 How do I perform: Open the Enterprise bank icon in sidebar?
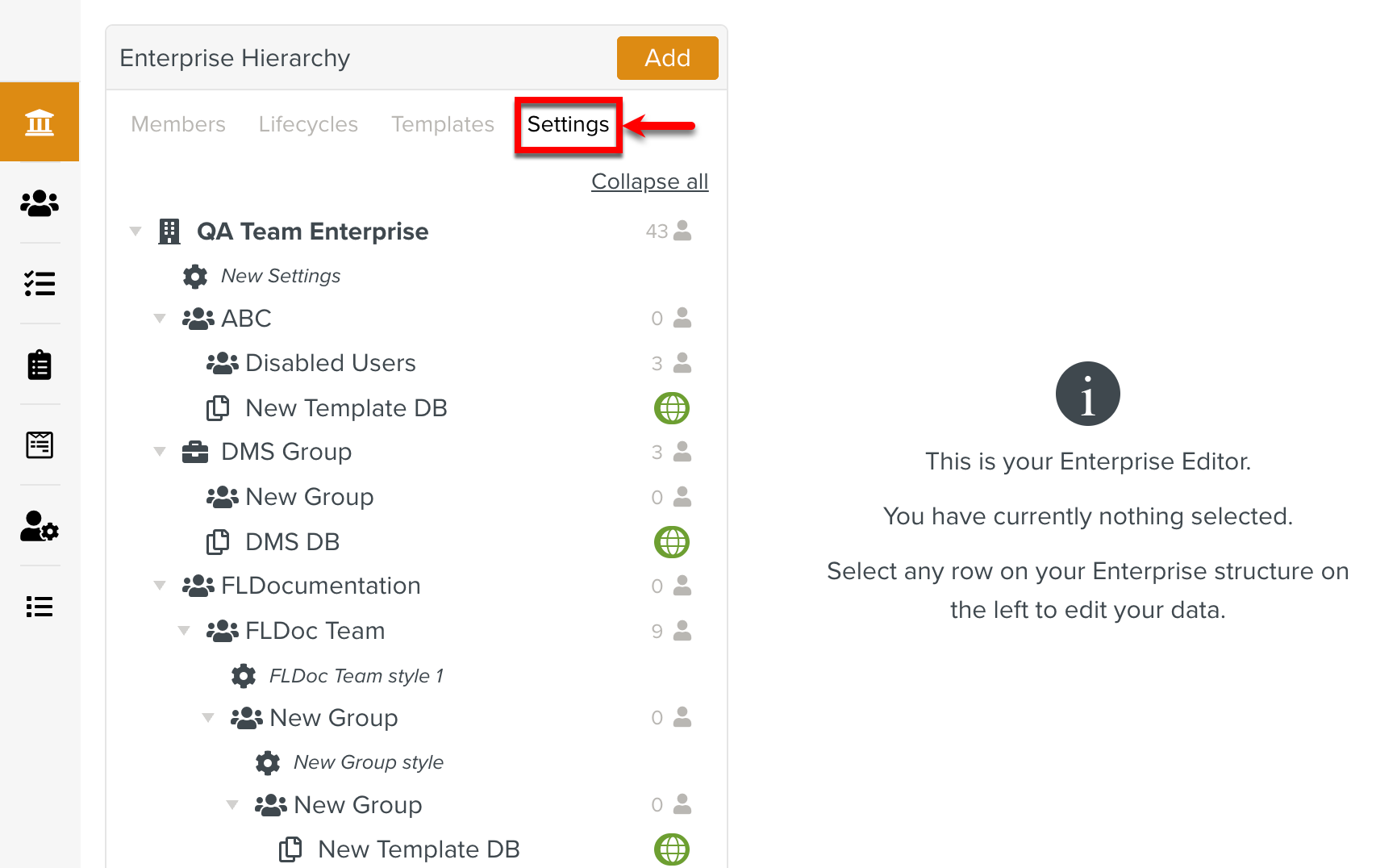(40, 123)
